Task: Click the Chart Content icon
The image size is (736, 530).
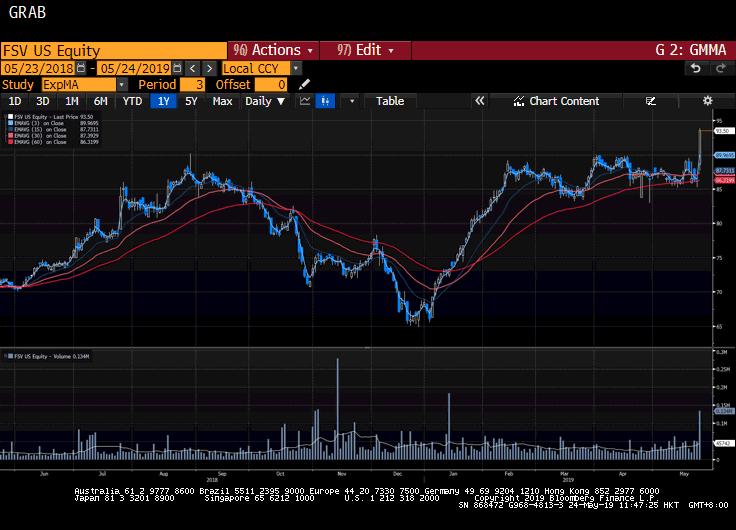Action: (x=519, y=101)
